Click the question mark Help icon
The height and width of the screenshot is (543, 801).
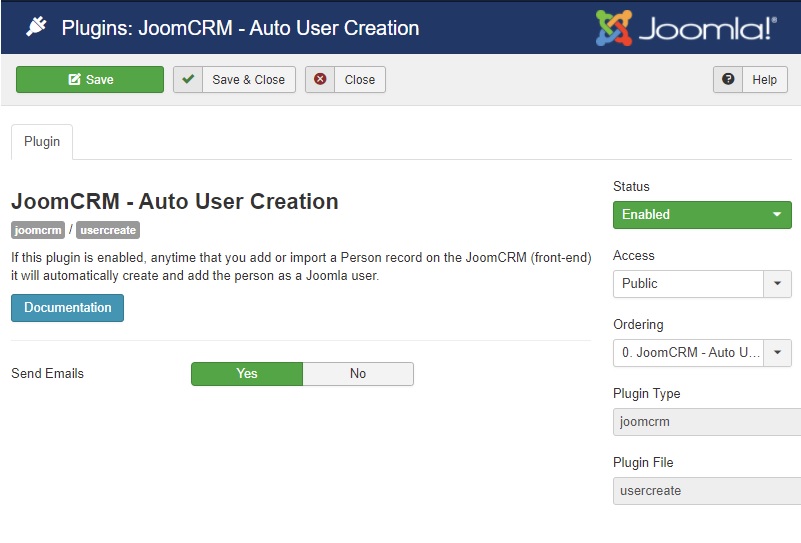point(728,79)
